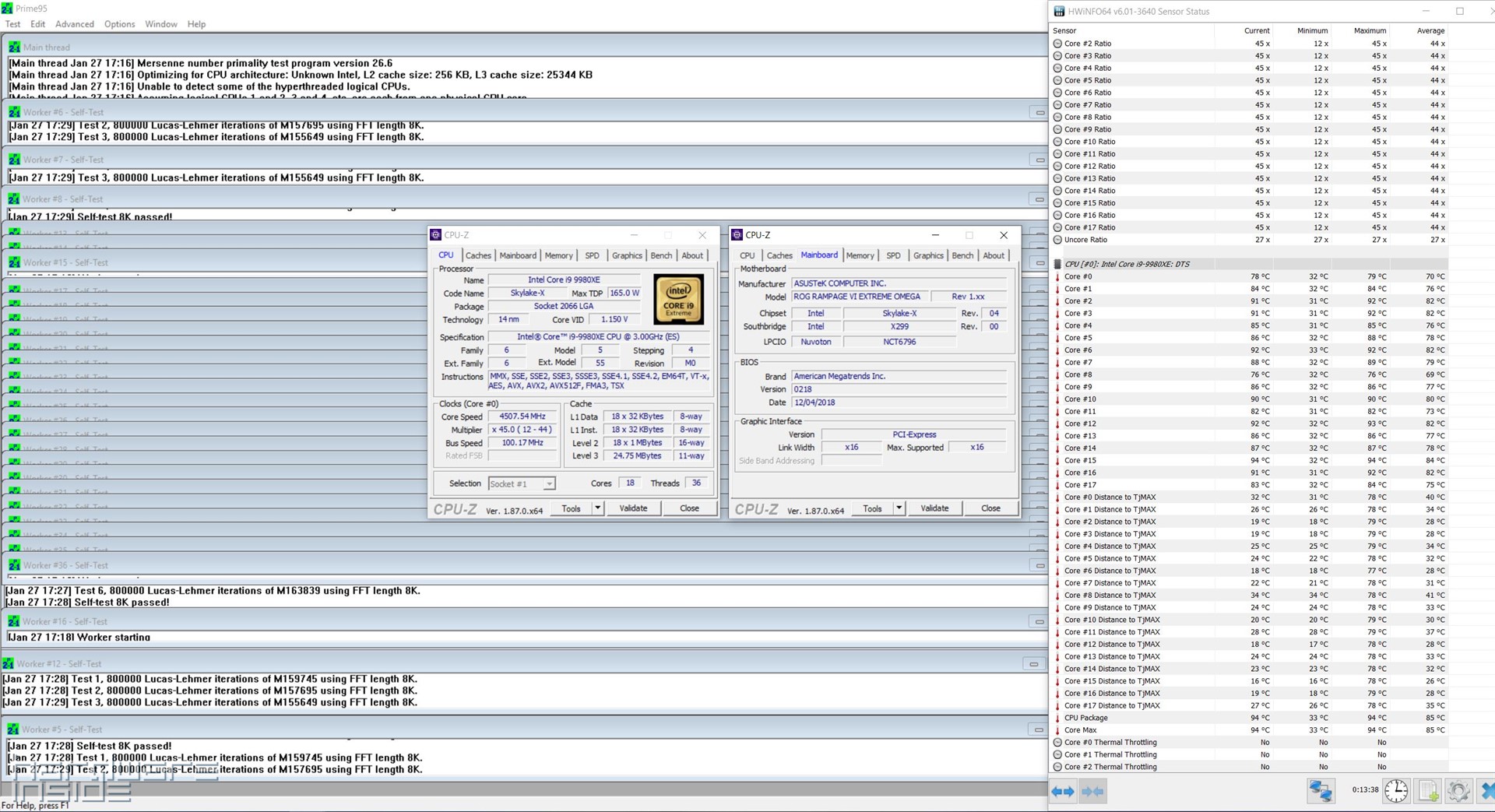Select the Core #15 temperature row
This screenshot has height=812, width=1495.
coord(1250,460)
